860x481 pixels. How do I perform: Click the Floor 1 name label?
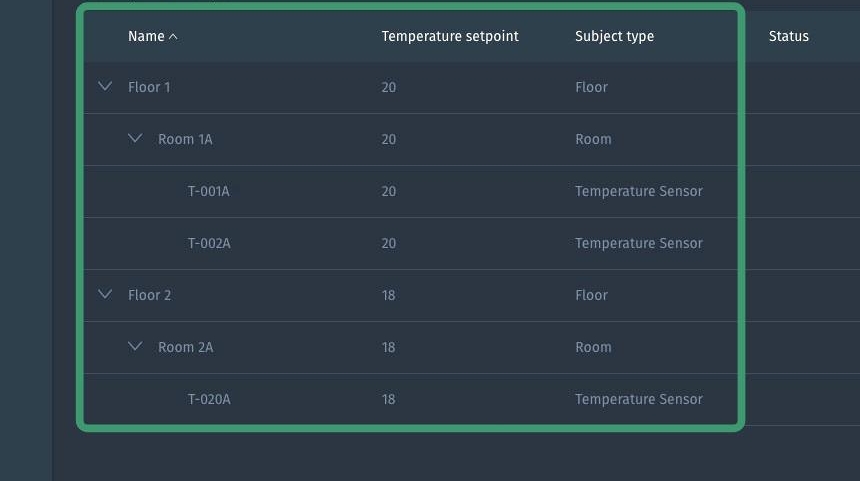coord(149,87)
